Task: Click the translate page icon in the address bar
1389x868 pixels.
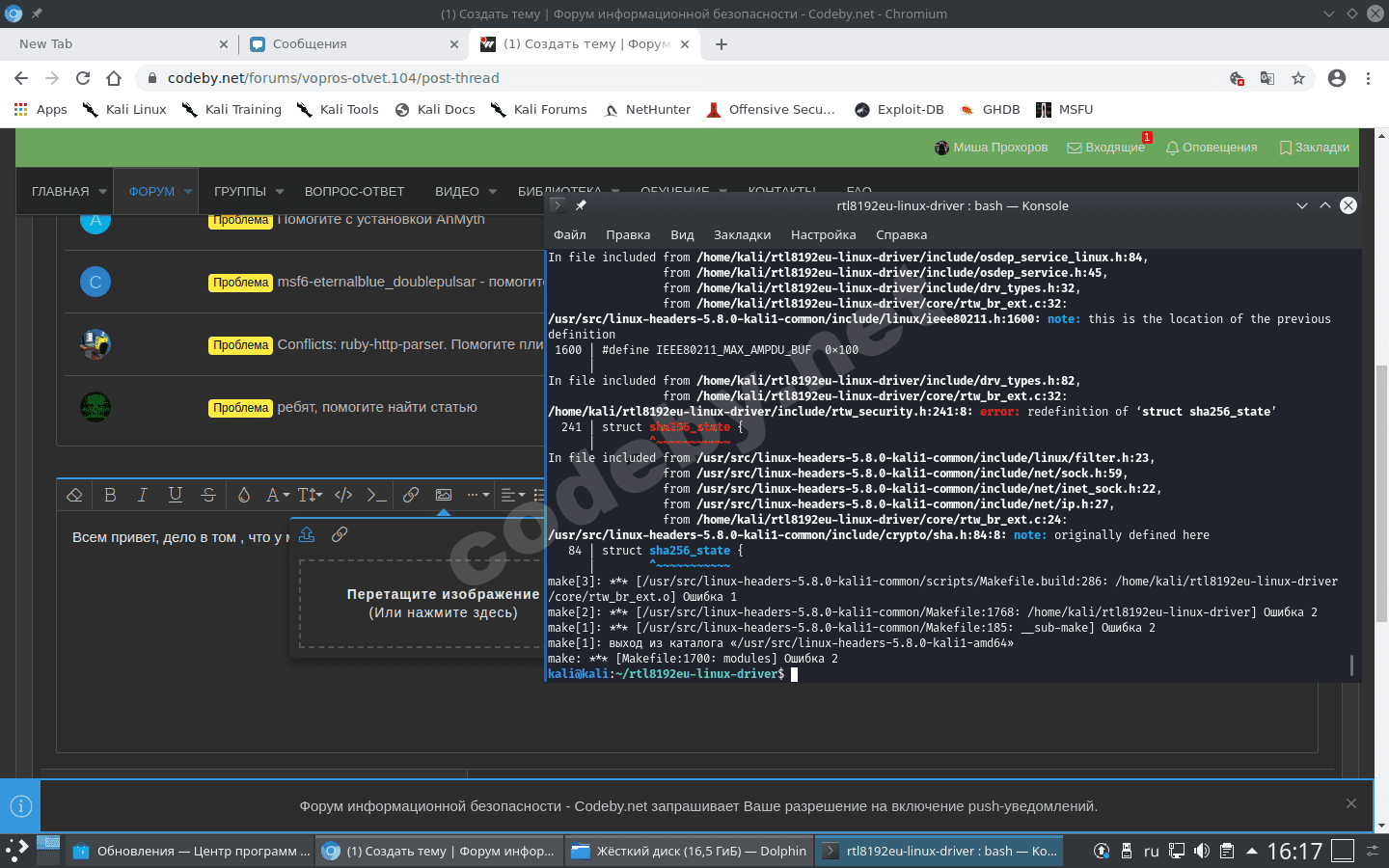Action: click(1267, 78)
